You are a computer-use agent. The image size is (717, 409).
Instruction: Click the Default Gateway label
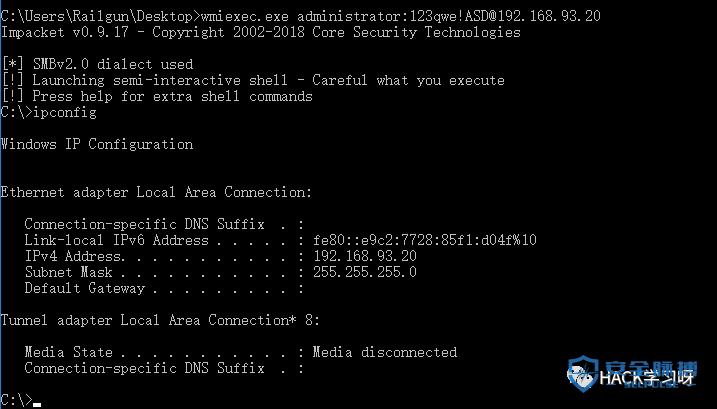pos(85,288)
